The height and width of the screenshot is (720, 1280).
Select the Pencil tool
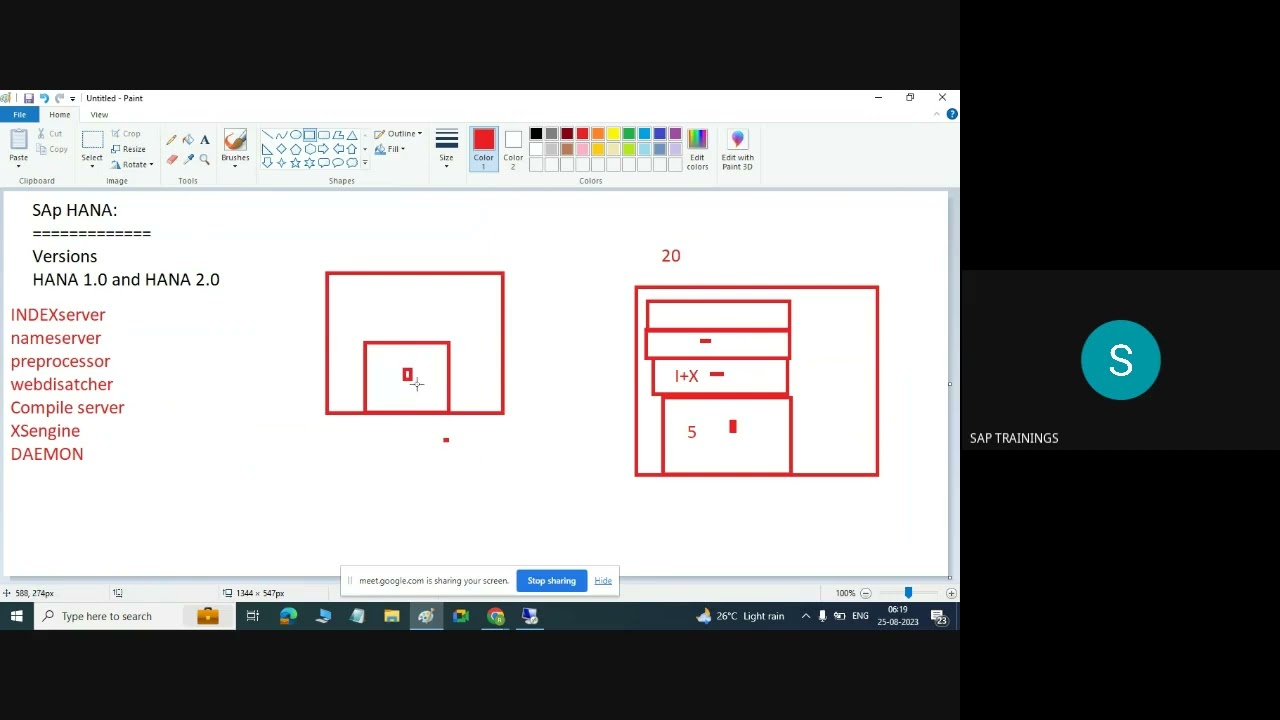coord(171,139)
